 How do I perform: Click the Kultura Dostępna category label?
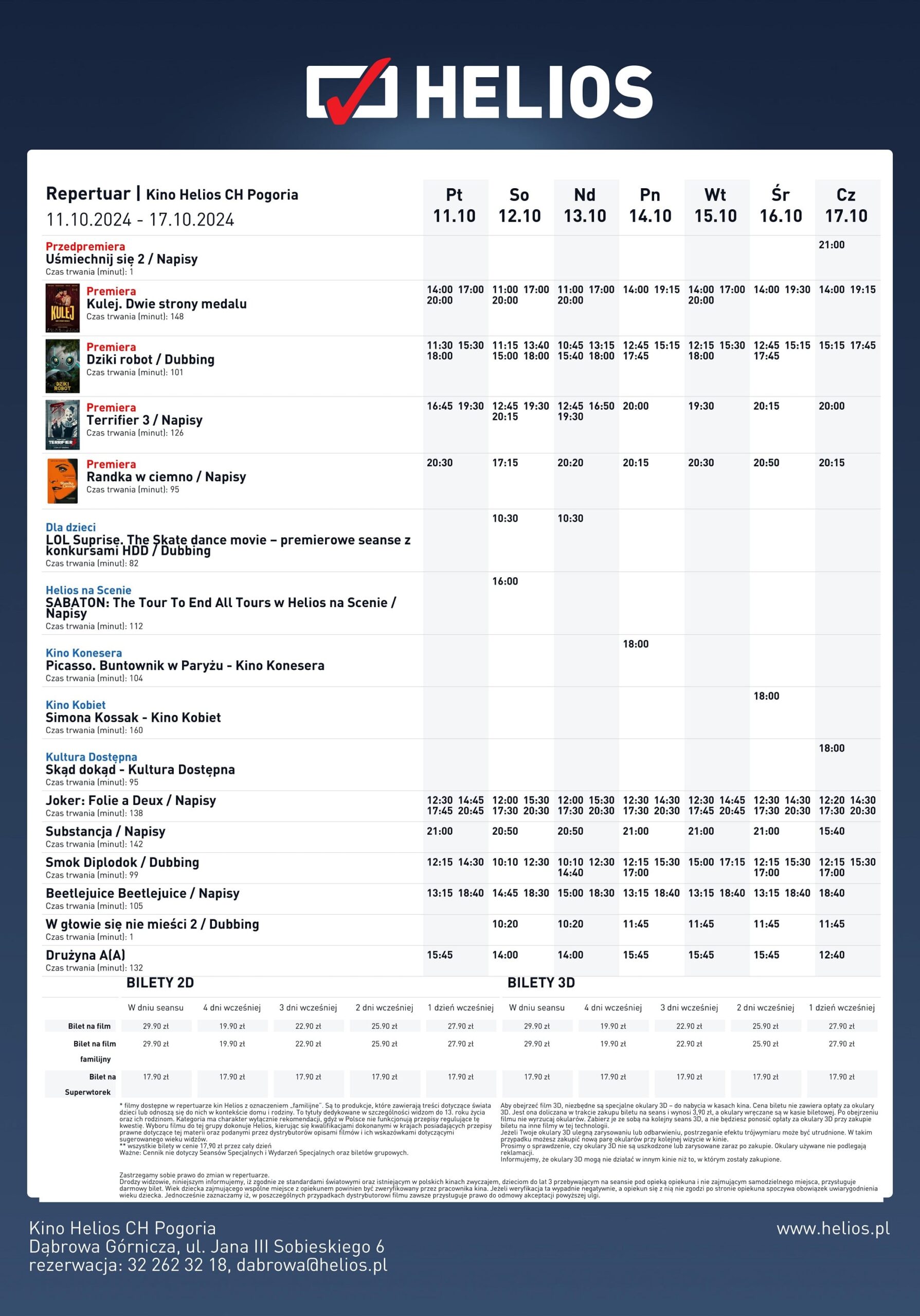(91, 757)
